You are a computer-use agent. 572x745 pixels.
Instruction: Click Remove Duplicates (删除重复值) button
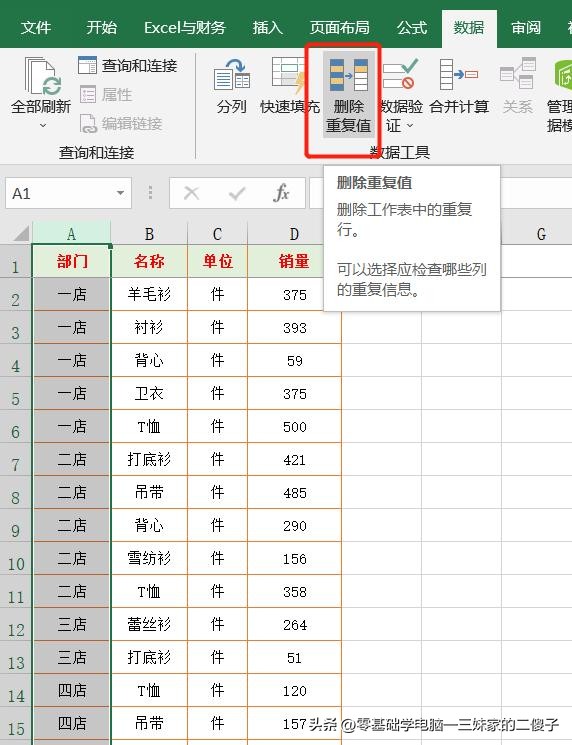click(349, 95)
